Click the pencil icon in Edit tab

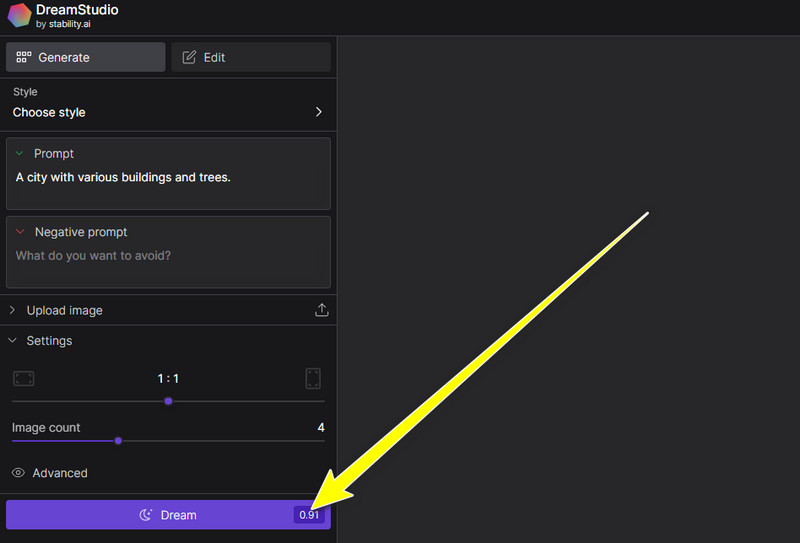pyautogui.click(x=189, y=57)
